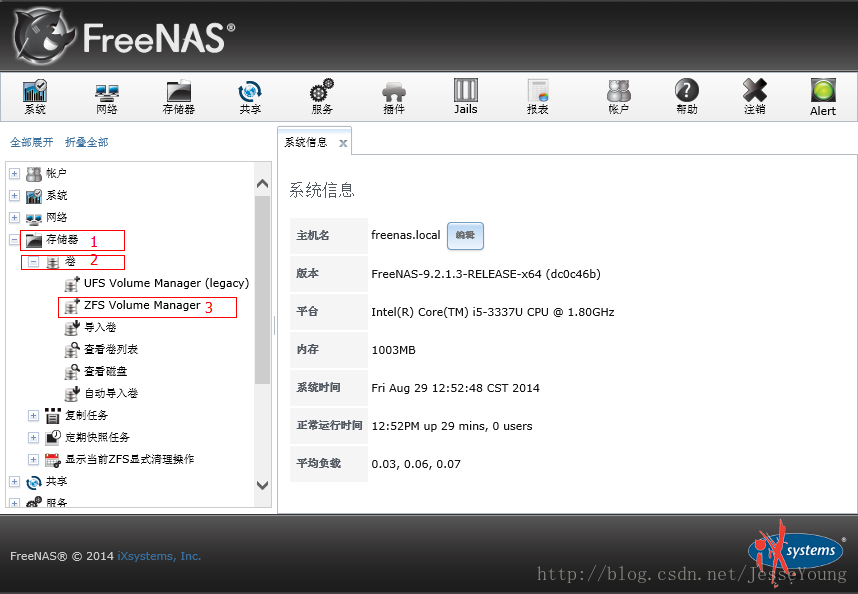Click the 编辑 button next to hostname
This screenshot has height=594, width=858.
[465, 236]
